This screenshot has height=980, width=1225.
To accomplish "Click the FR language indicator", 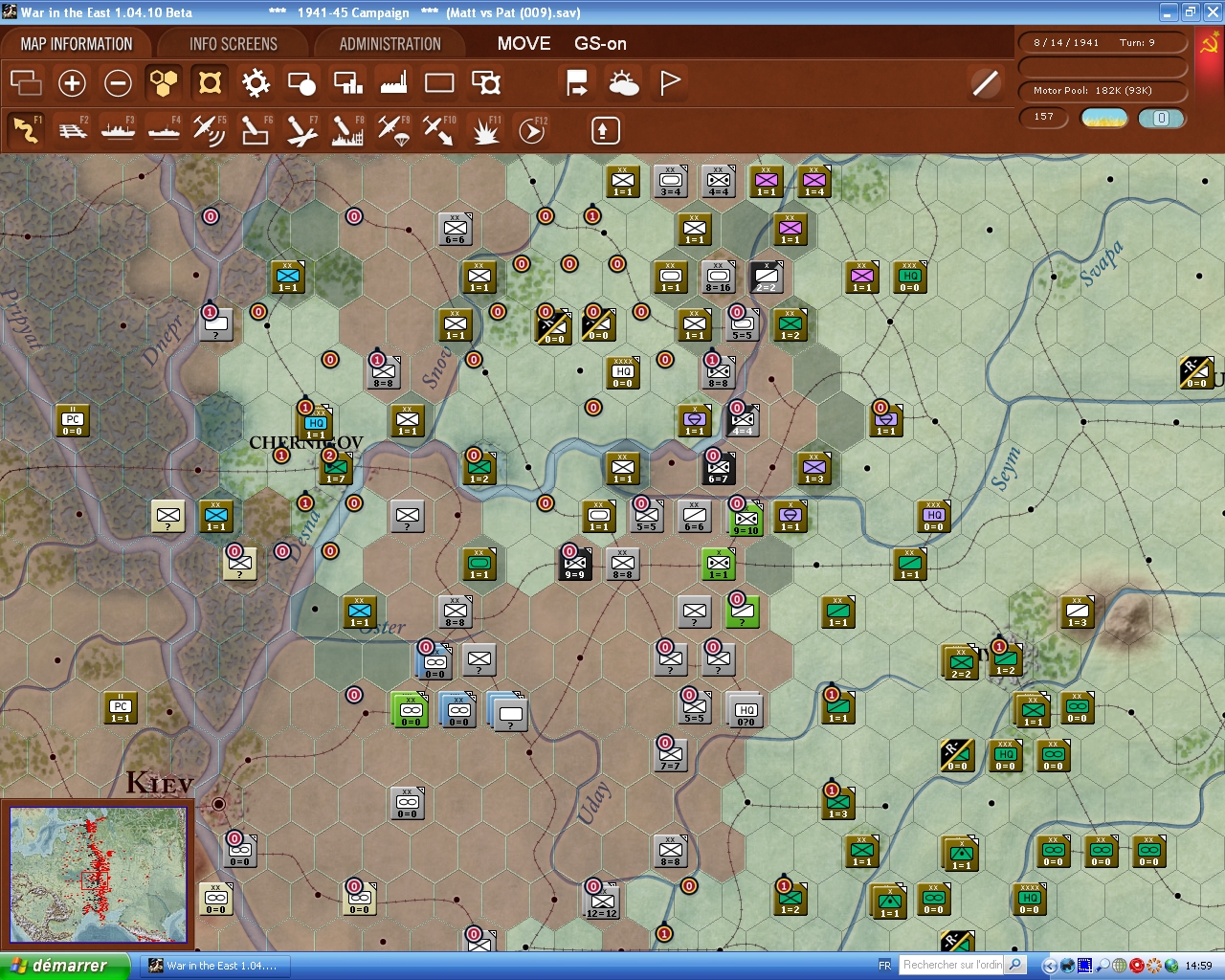I will click(885, 966).
